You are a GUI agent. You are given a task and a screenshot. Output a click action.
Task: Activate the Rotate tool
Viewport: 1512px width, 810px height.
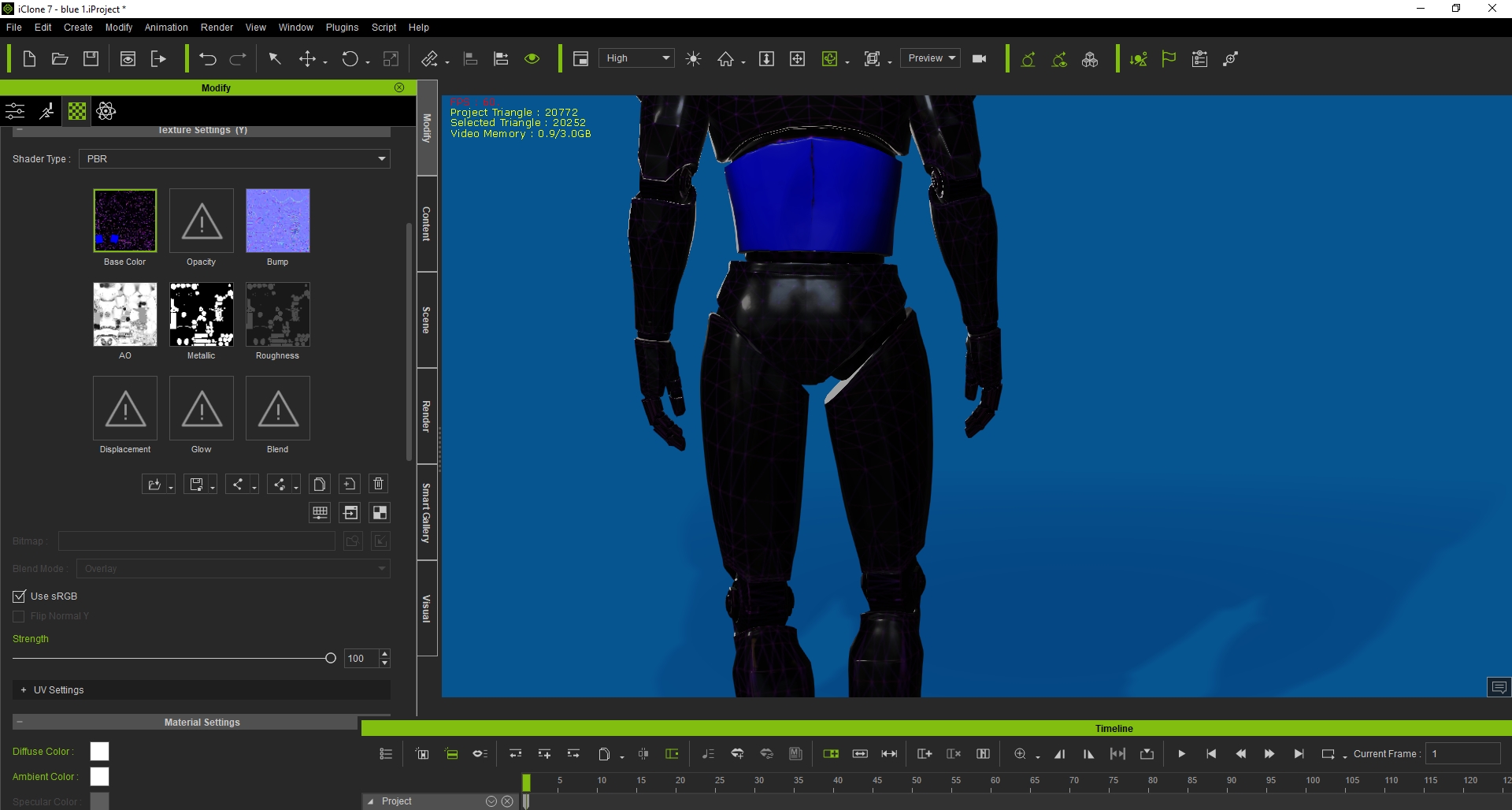tap(350, 59)
